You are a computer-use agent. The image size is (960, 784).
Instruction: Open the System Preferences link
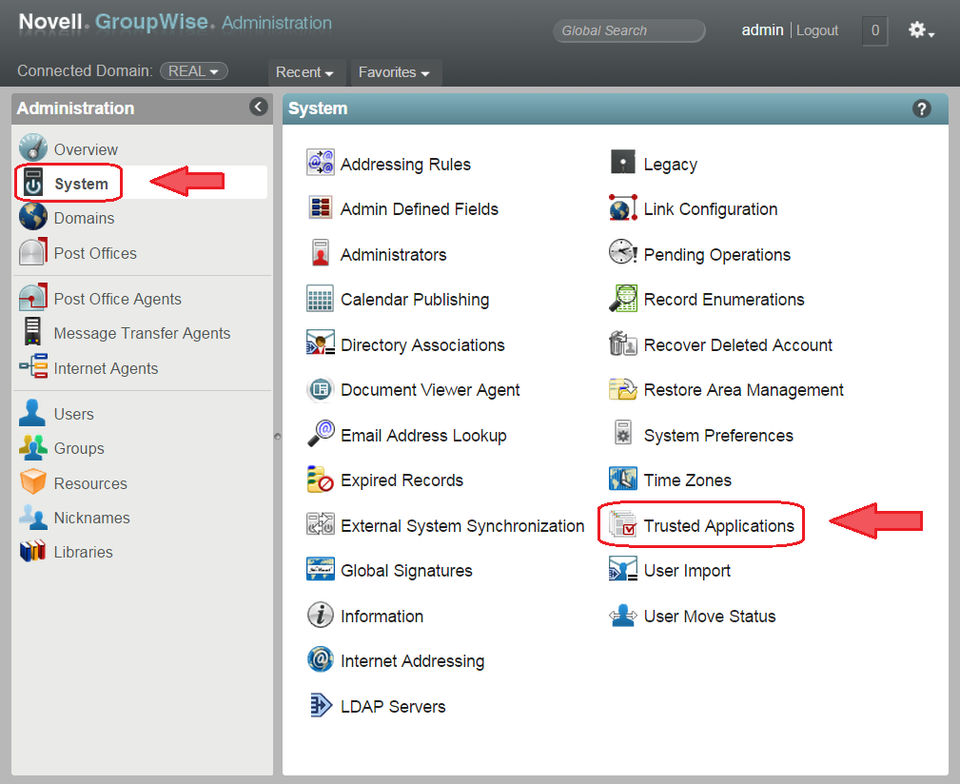tap(718, 435)
